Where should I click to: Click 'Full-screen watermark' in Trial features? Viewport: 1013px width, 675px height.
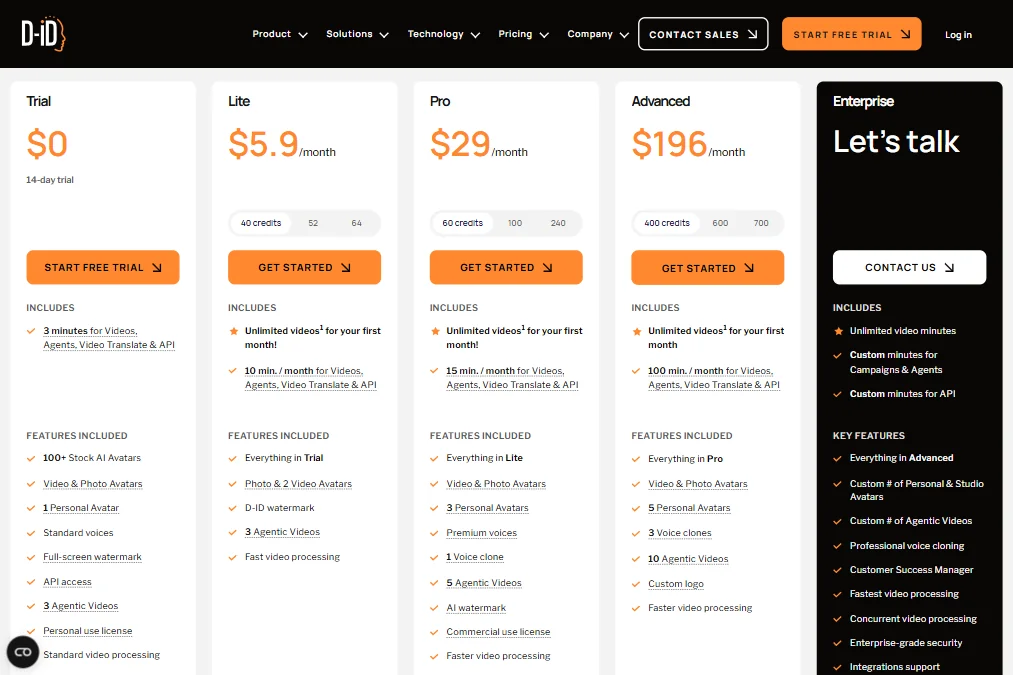pyautogui.click(x=92, y=557)
